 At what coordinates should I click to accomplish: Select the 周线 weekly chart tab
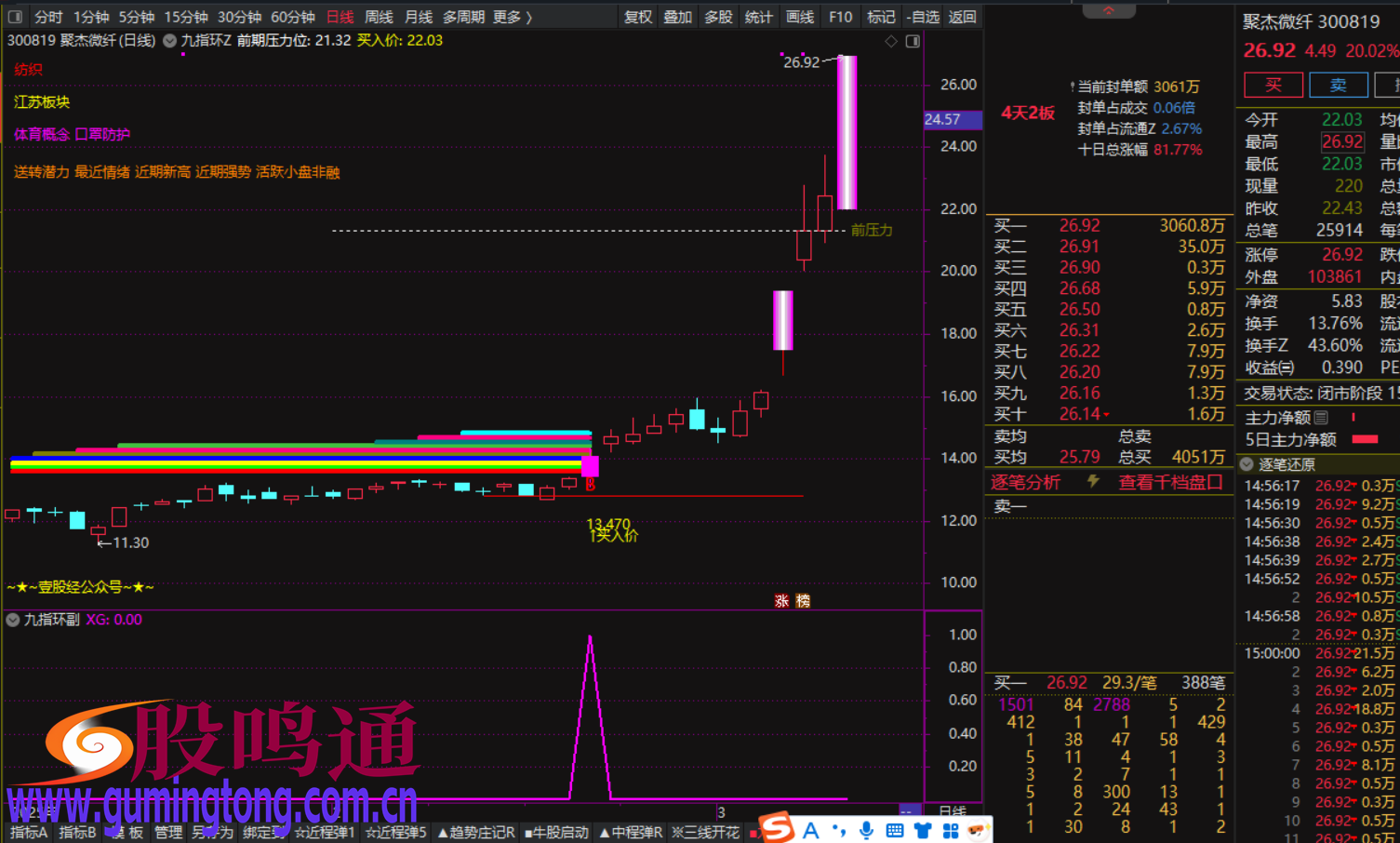379,17
